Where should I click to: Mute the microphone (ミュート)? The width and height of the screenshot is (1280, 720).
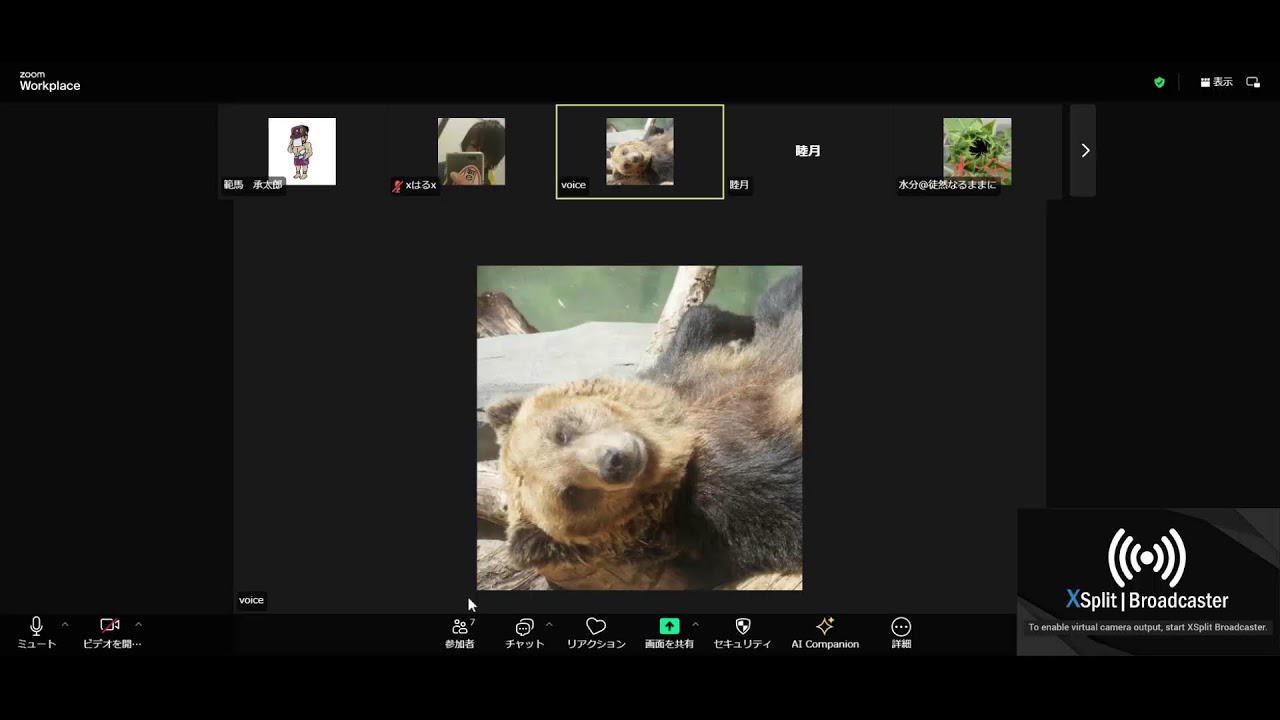coord(36,627)
